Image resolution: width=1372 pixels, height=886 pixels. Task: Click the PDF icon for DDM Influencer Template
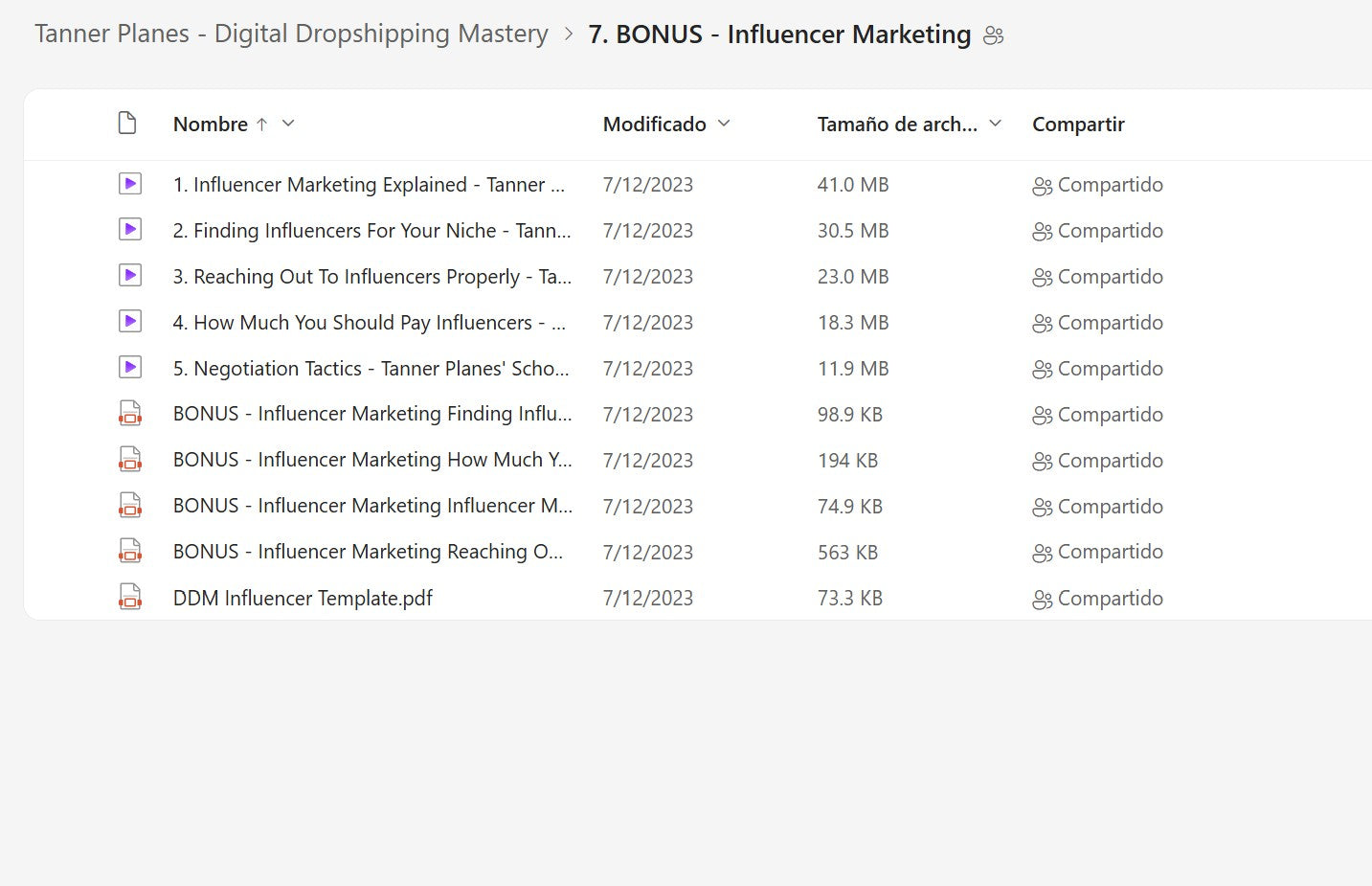(130, 598)
